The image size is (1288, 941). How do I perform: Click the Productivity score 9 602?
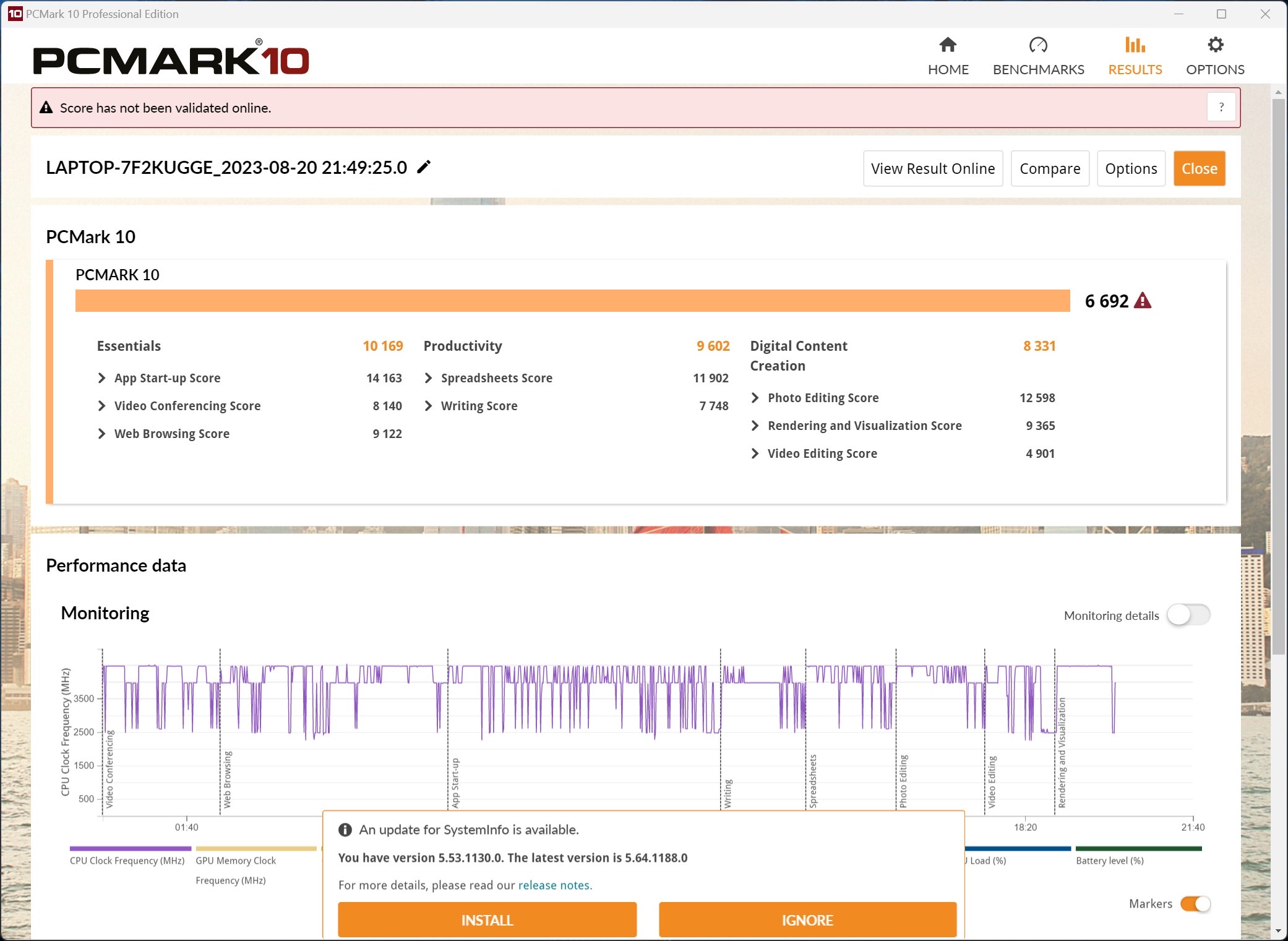713,346
